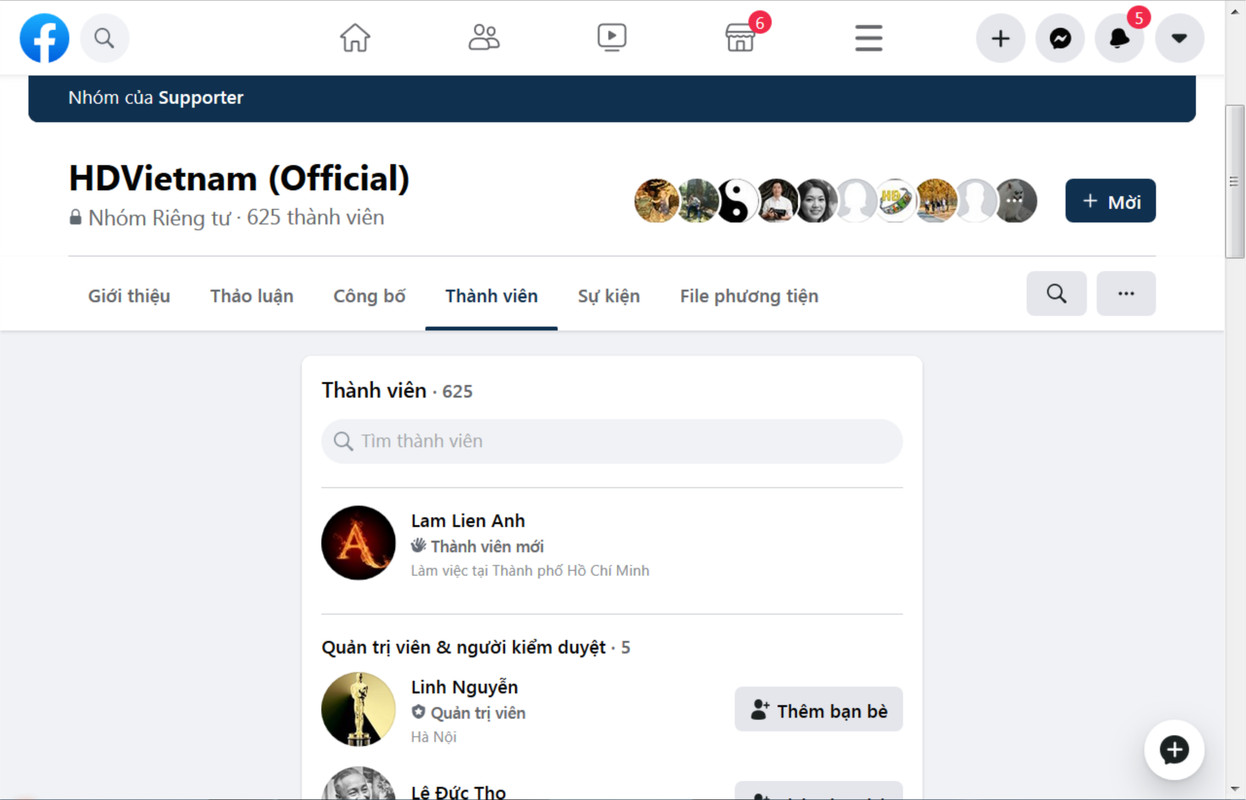Image resolution: width=1246 pixels, height=800 pixels.
Task: Click the first member avatar in header row
Action: (657, 201)
